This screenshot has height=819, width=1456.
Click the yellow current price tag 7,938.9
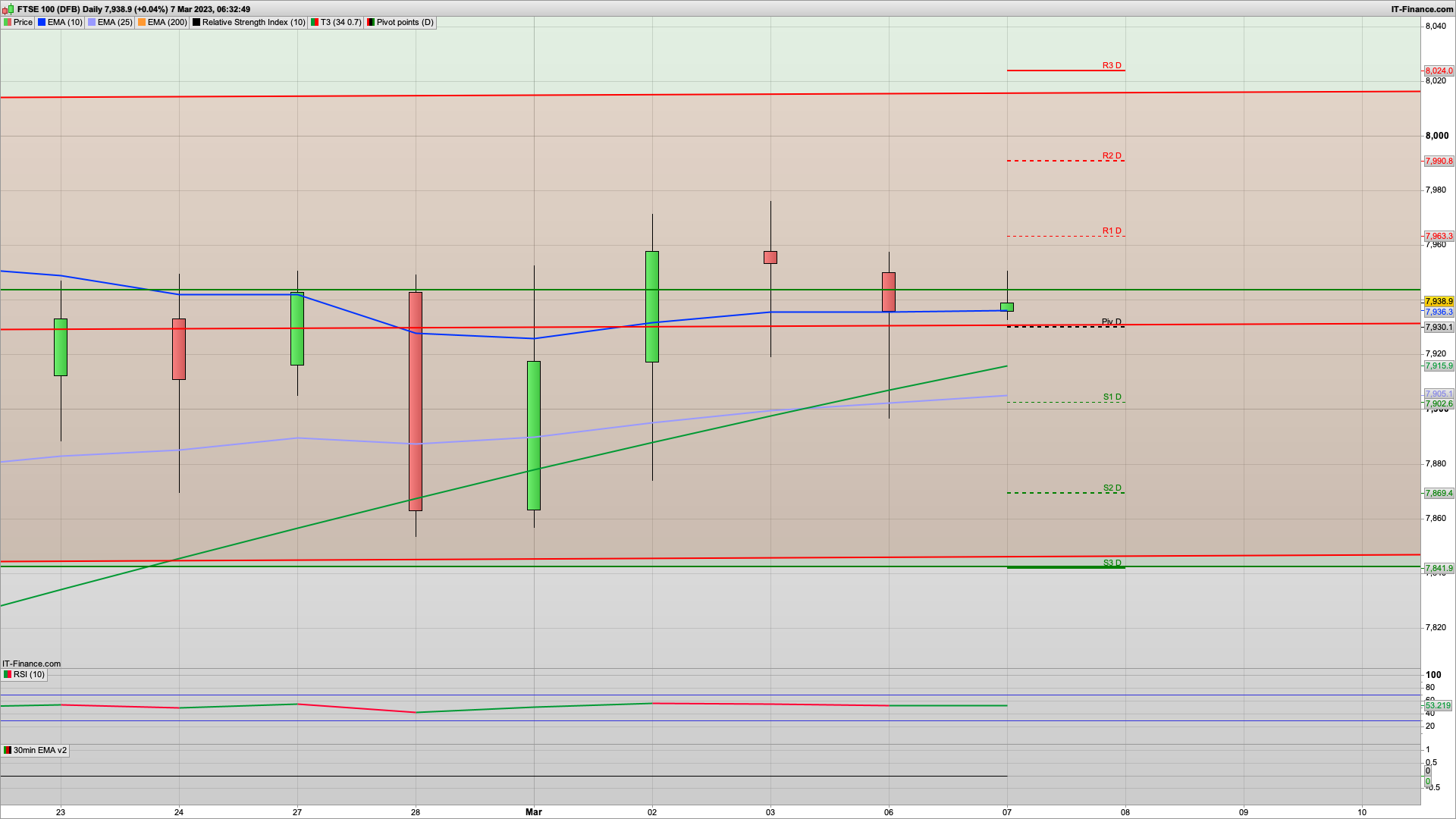point(1439,301)
